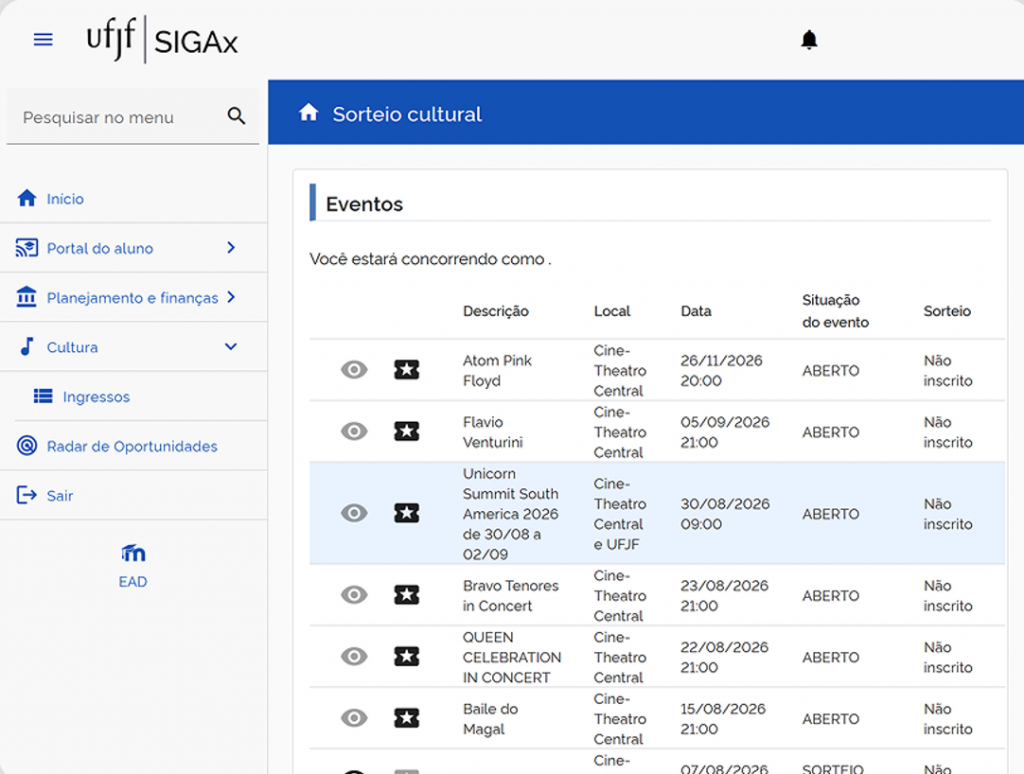Click date 26/11/2026 20:00

click(722, 370)
